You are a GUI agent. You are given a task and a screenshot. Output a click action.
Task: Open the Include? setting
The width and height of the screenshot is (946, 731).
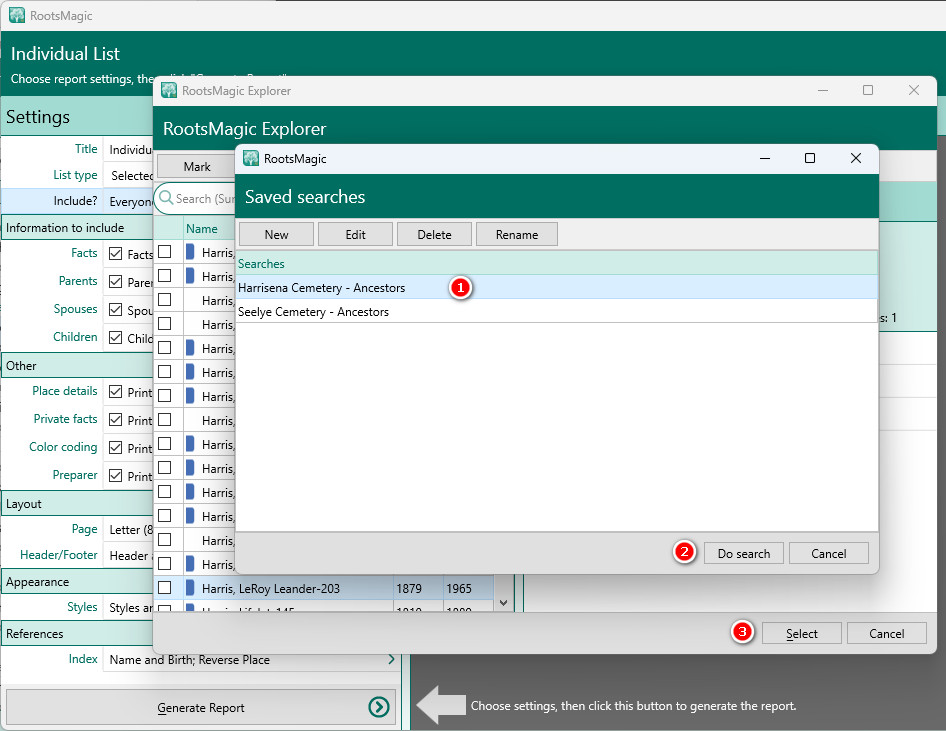[x=128, y=201]
